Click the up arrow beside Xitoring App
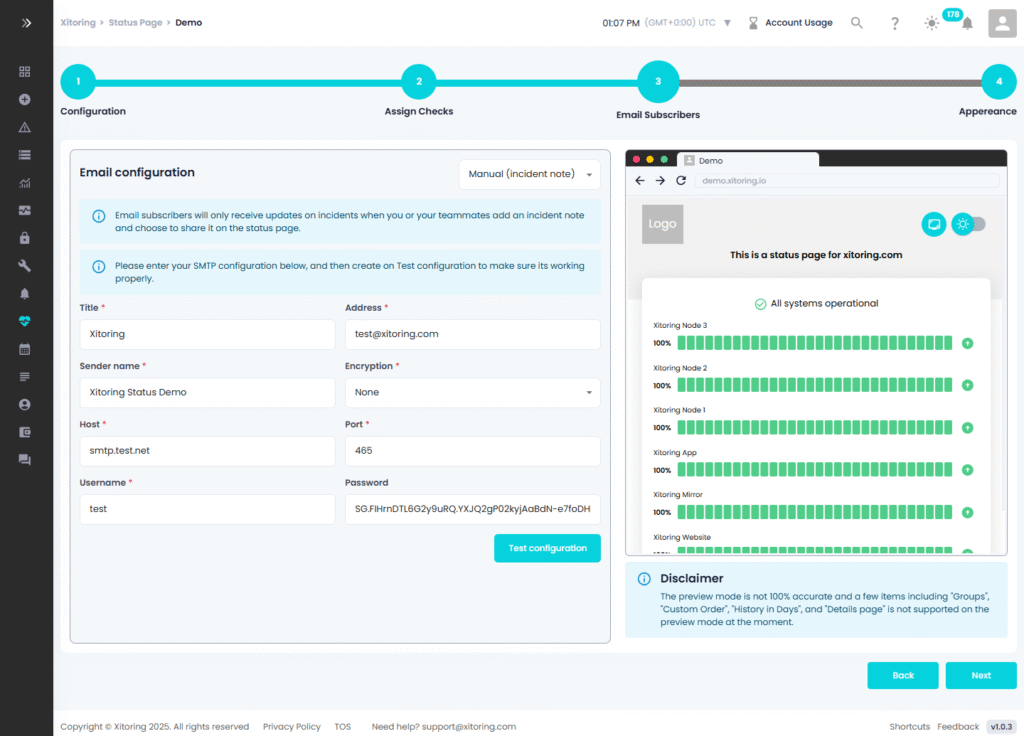Screen dimensions: 1024x736 [x=968, y=470]
